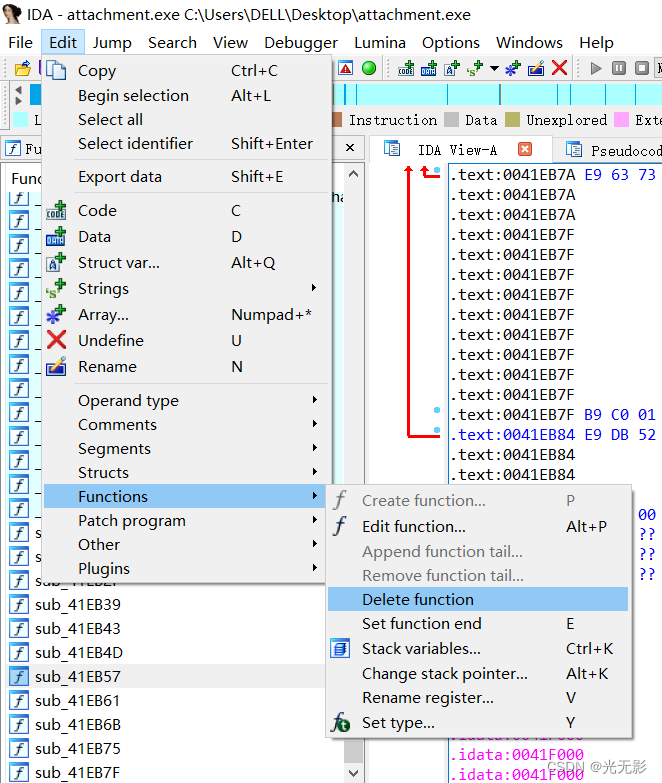662x783 pixels.
Task: Click the IDA View-A tab icon
Action: tap(392, 149)
